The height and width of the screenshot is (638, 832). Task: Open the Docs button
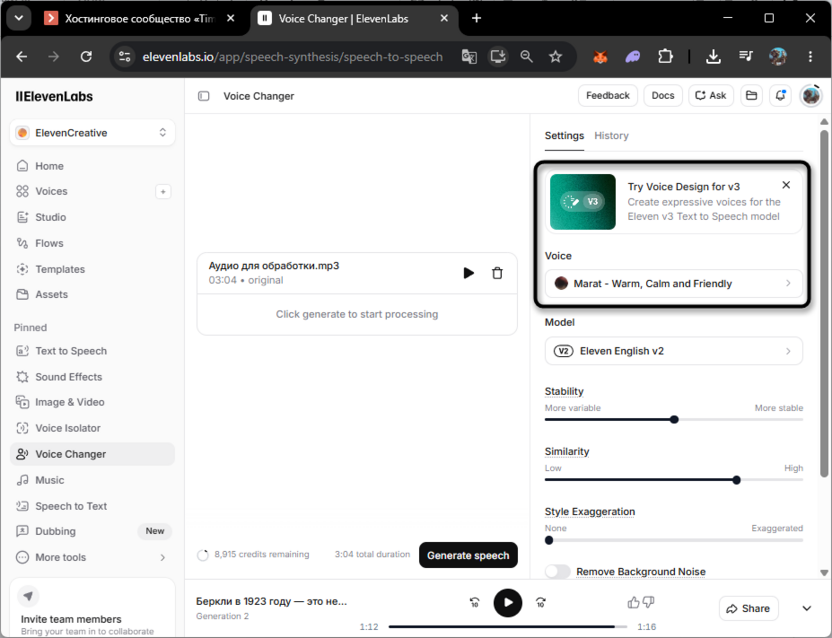tap(663, 96)
